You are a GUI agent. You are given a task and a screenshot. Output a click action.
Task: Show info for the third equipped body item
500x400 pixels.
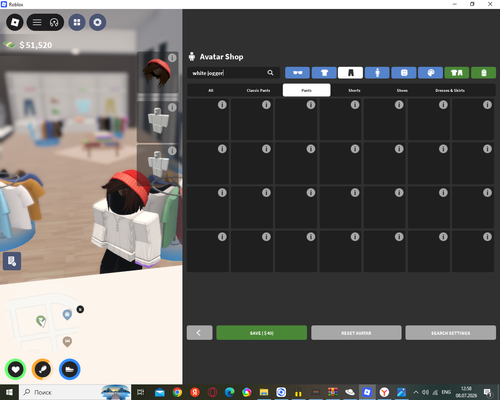pyautogui.click(x=172, y=151)
